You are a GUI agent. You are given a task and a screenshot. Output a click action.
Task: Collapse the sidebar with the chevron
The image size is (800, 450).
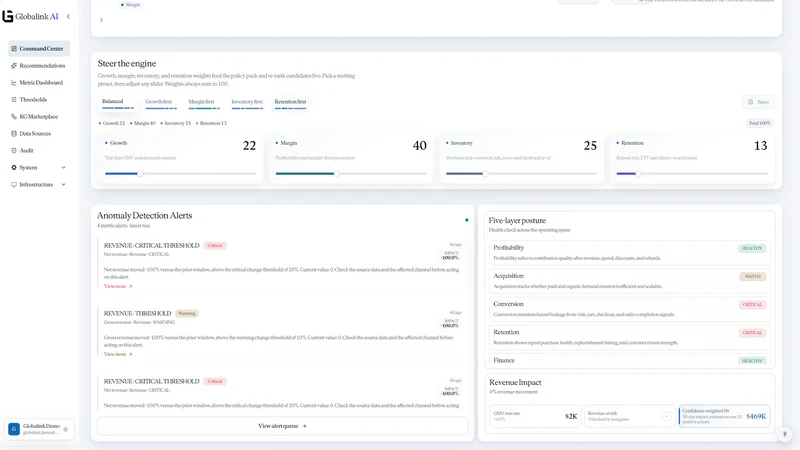click(68, 16)
